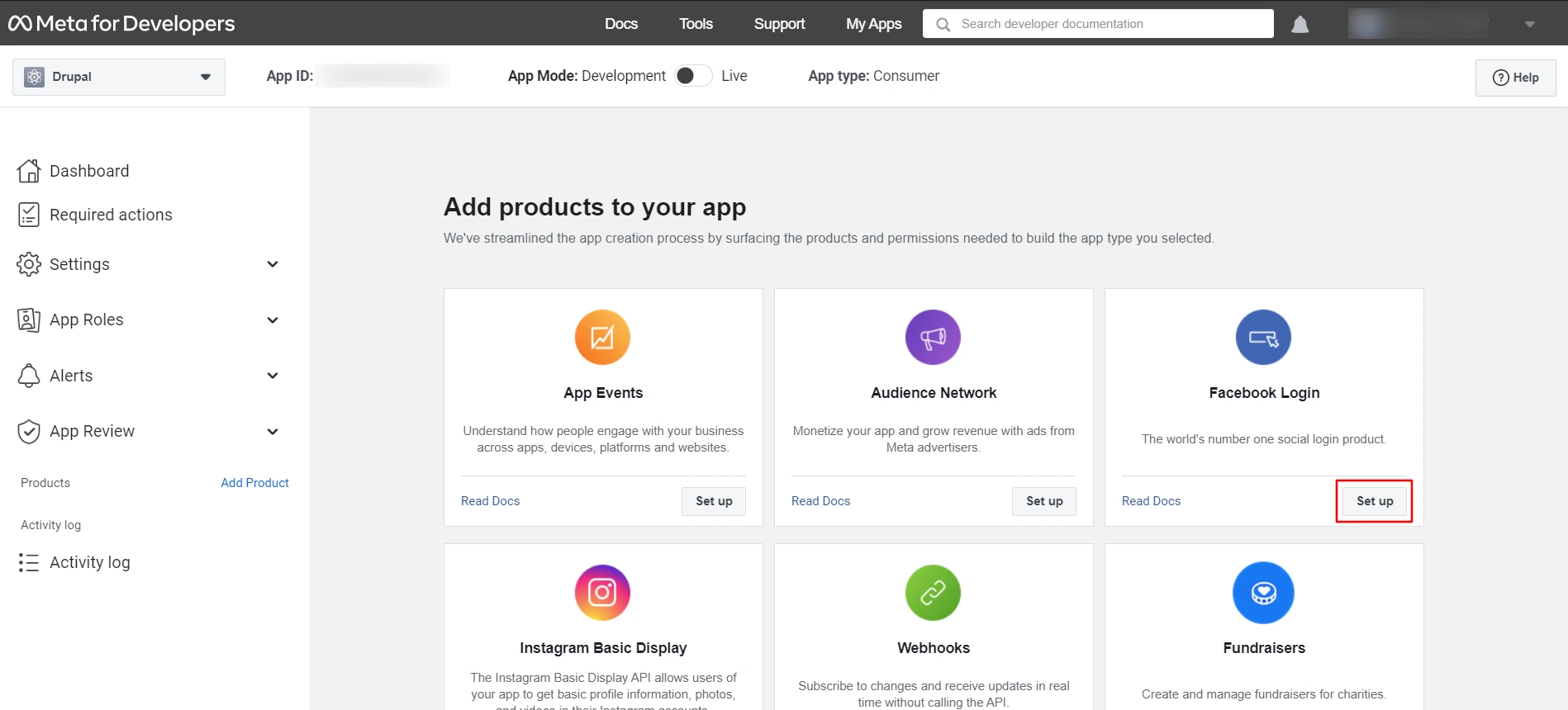
Task: Expand the App Review section chevron
Action: click(x=273, y=432)
